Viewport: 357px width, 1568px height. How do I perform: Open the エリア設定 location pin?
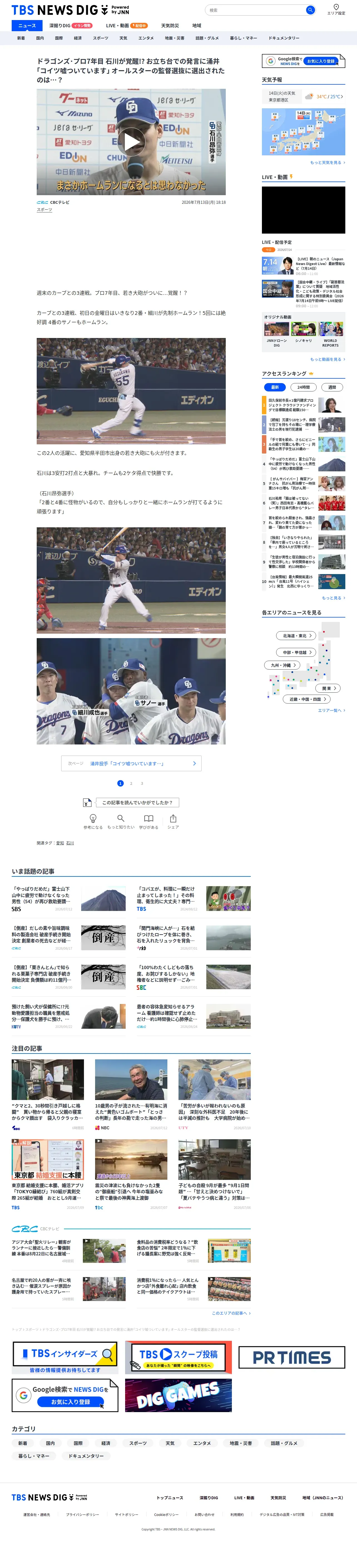tap(336, 9)
